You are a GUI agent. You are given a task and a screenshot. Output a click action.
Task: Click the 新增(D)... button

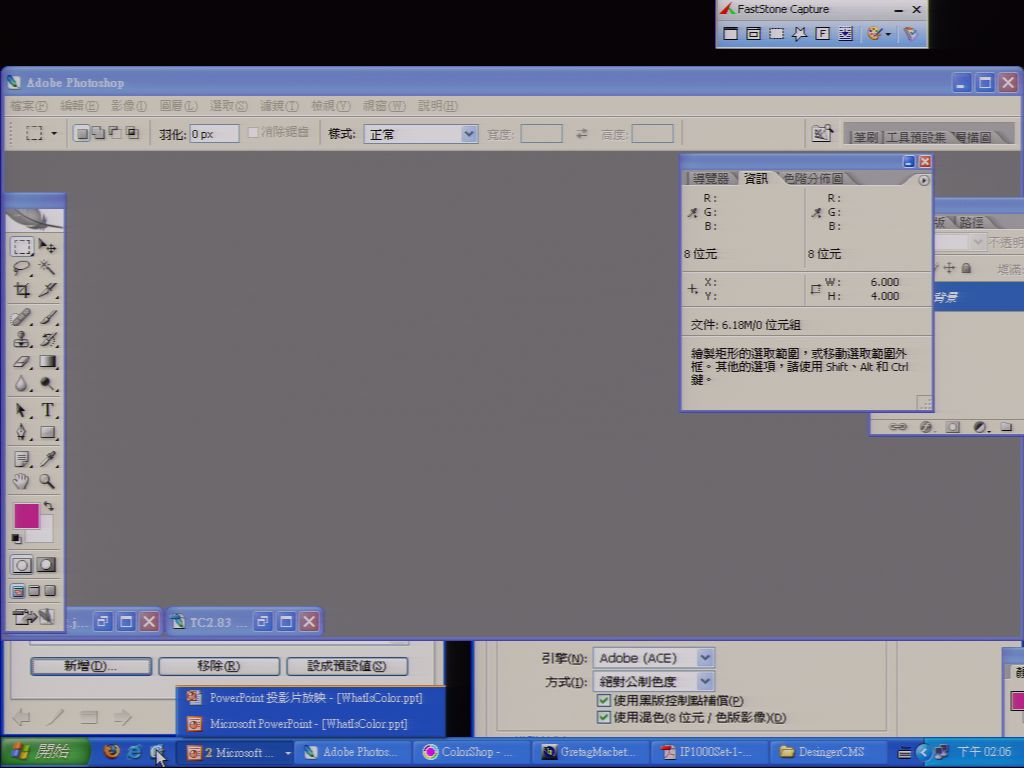tap(91, 666)
